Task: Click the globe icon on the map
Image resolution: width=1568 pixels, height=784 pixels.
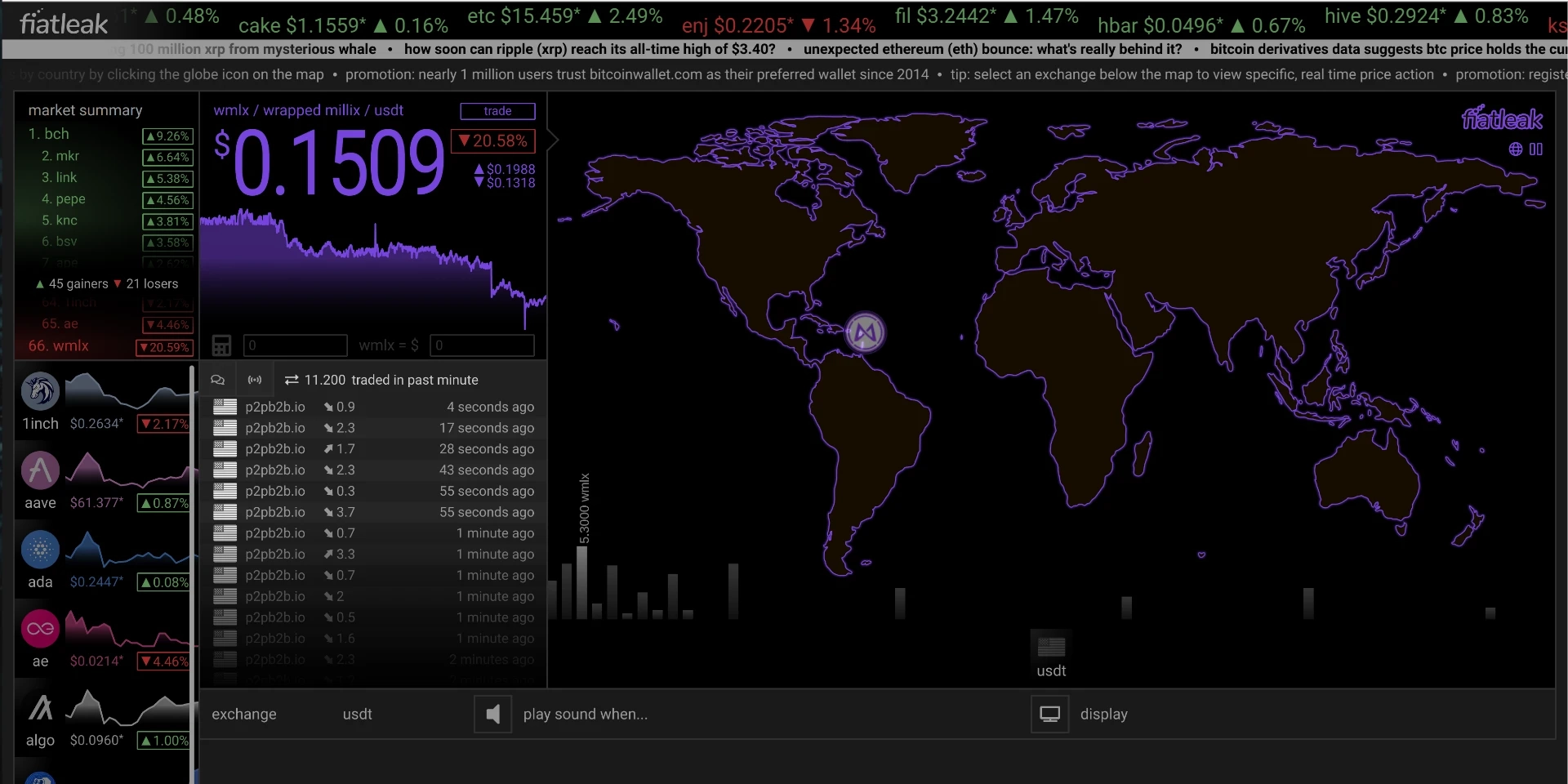Action: point(1516,149)
